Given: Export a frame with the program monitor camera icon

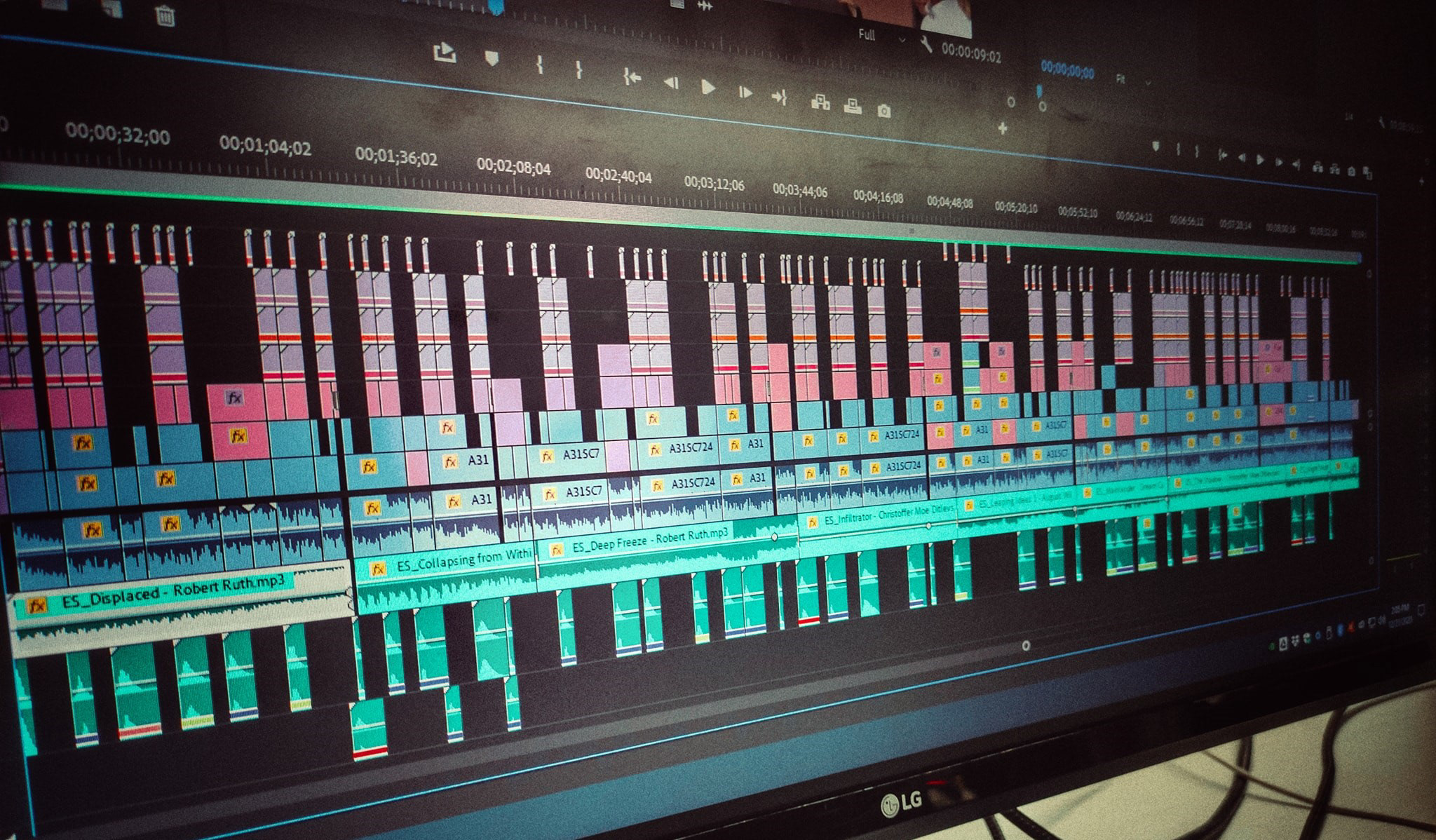Looking at the screenshot, I should pos(1351,172).
